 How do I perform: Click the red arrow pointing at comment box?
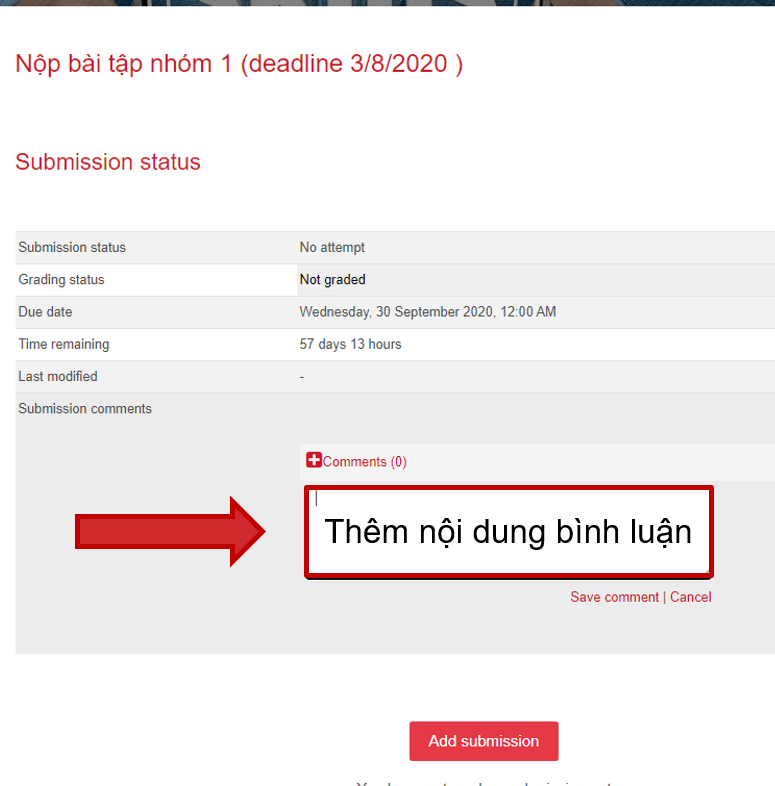click(170, 532)
